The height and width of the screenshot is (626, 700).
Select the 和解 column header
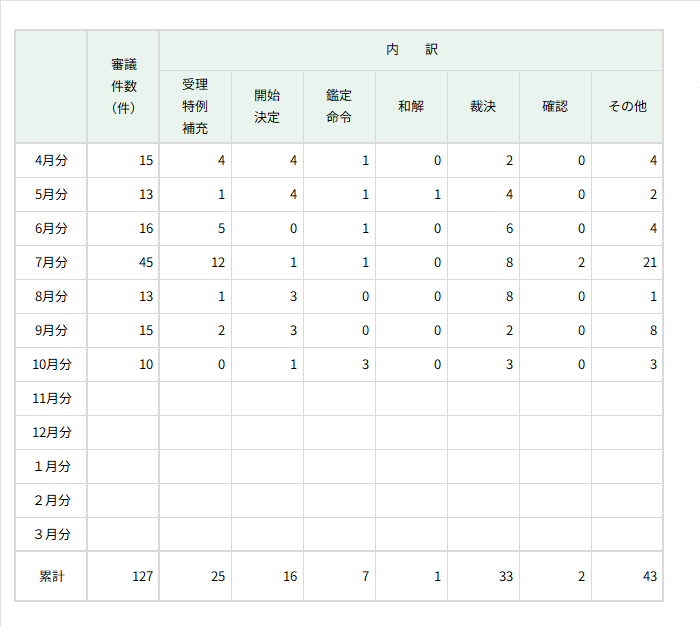pyautogui.click(x=411, y=106)
